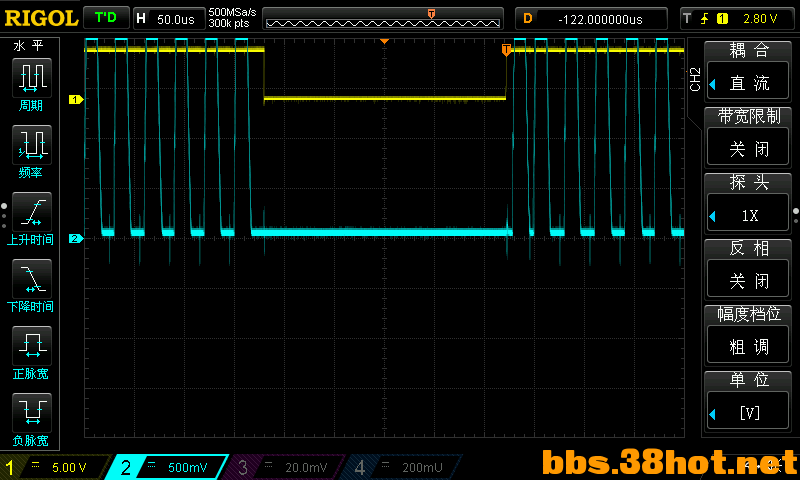Screen dimensions: 800x480
Task: Select channel 4 200mU tab
Action: coord(403,467)
